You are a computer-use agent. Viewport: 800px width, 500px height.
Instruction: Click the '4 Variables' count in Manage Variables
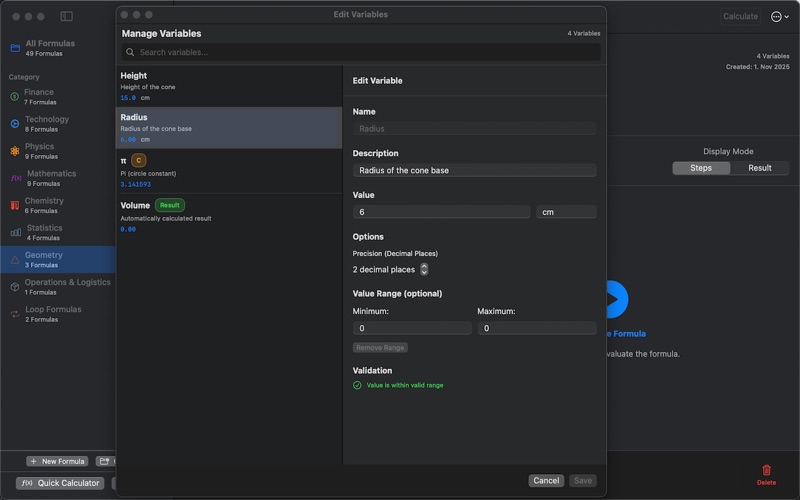(584, 33)
